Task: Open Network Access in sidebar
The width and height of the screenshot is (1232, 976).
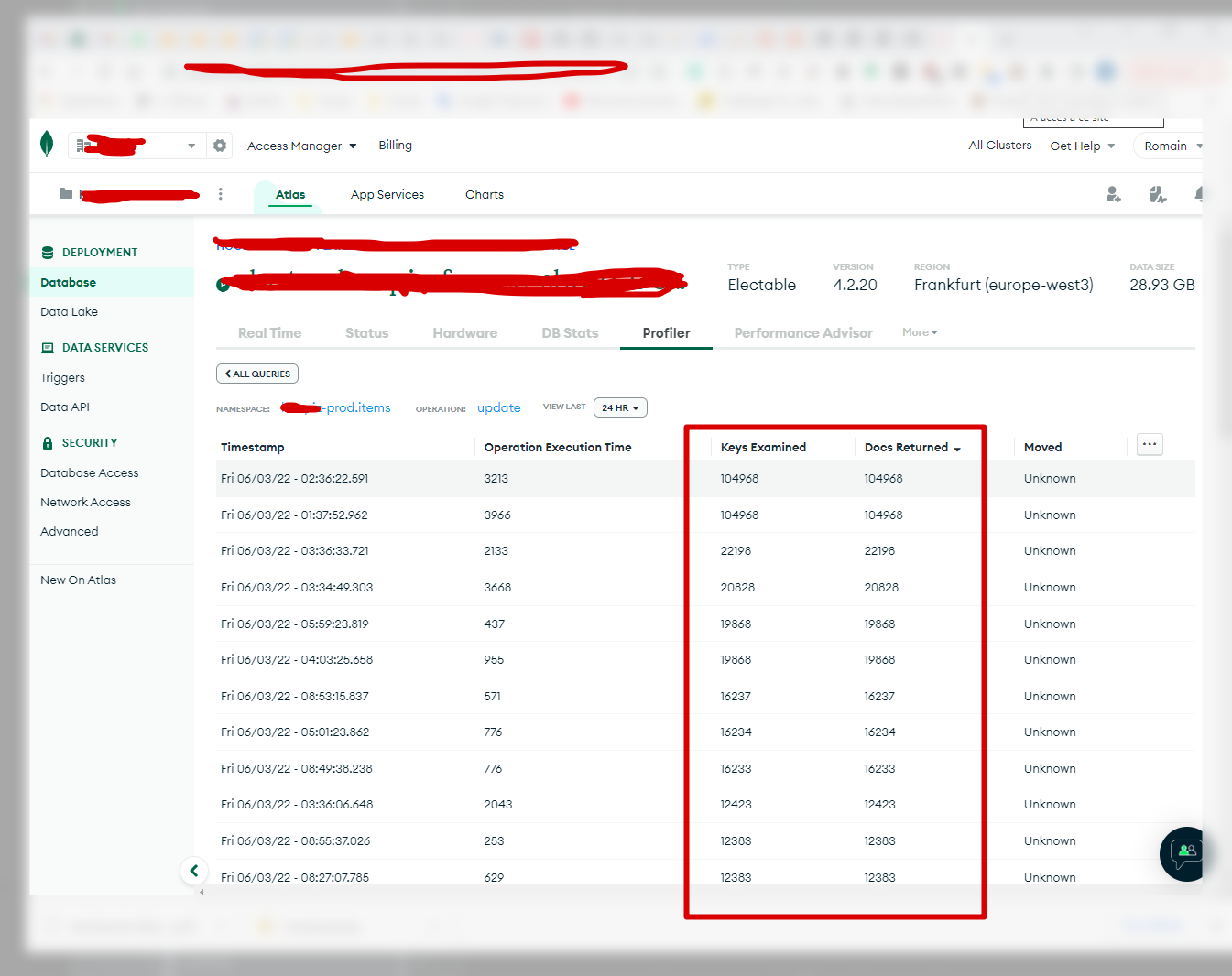Action: 85,502
